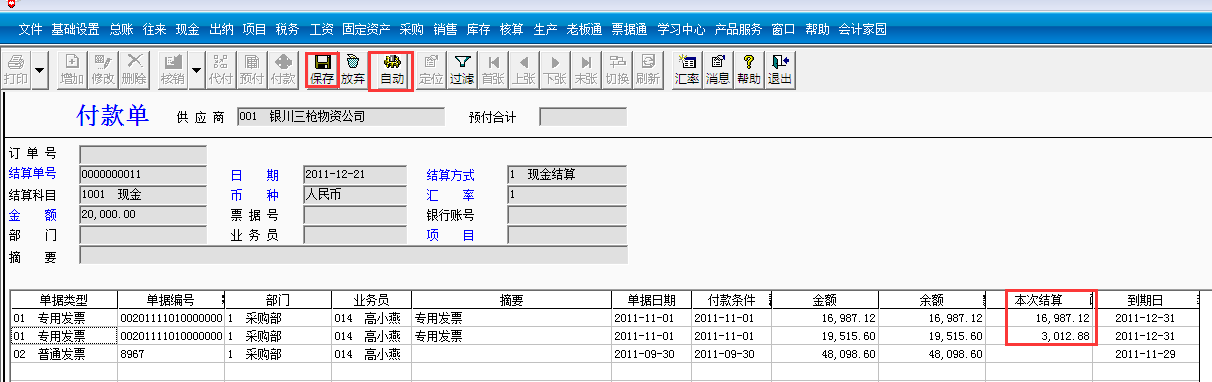
Task: Open the 项目 menu
Action: 255,30
